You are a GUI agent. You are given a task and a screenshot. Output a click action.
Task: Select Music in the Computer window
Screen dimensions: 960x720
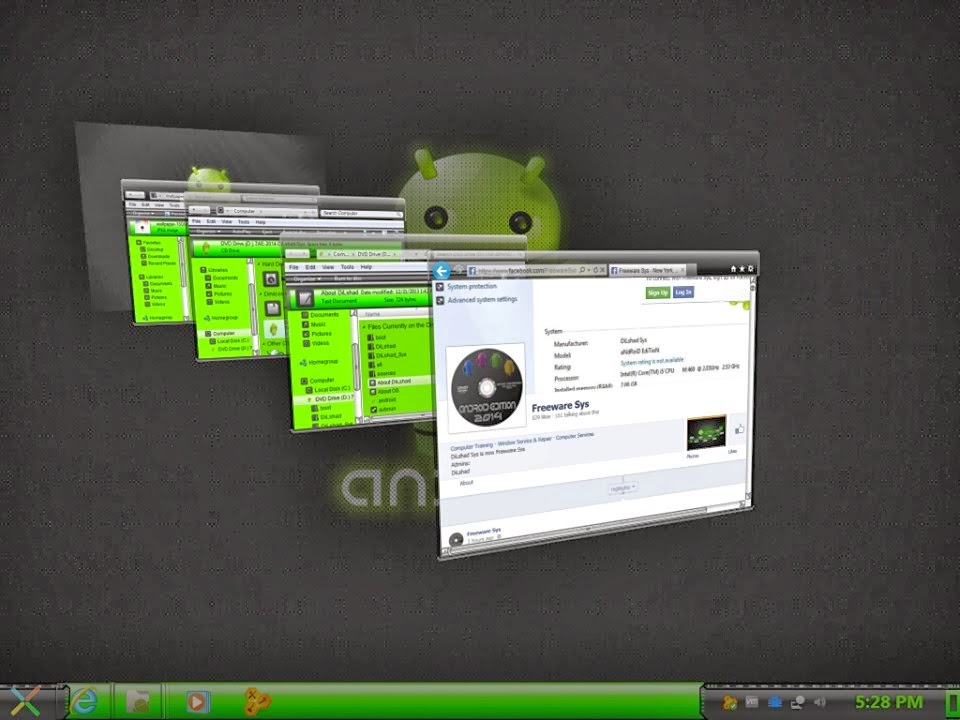click(216, 286)
